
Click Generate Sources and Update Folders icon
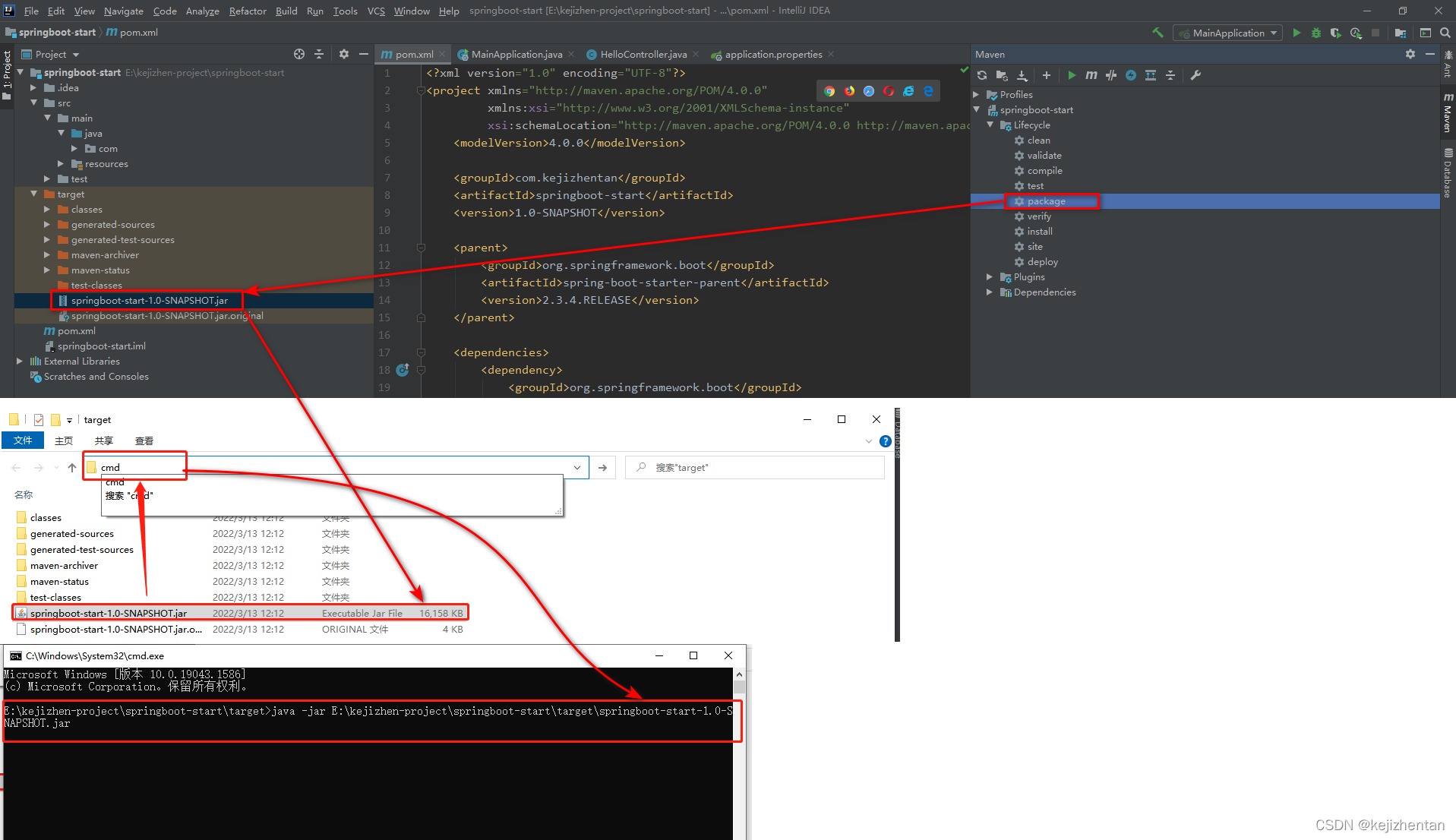pos(1002,75)
